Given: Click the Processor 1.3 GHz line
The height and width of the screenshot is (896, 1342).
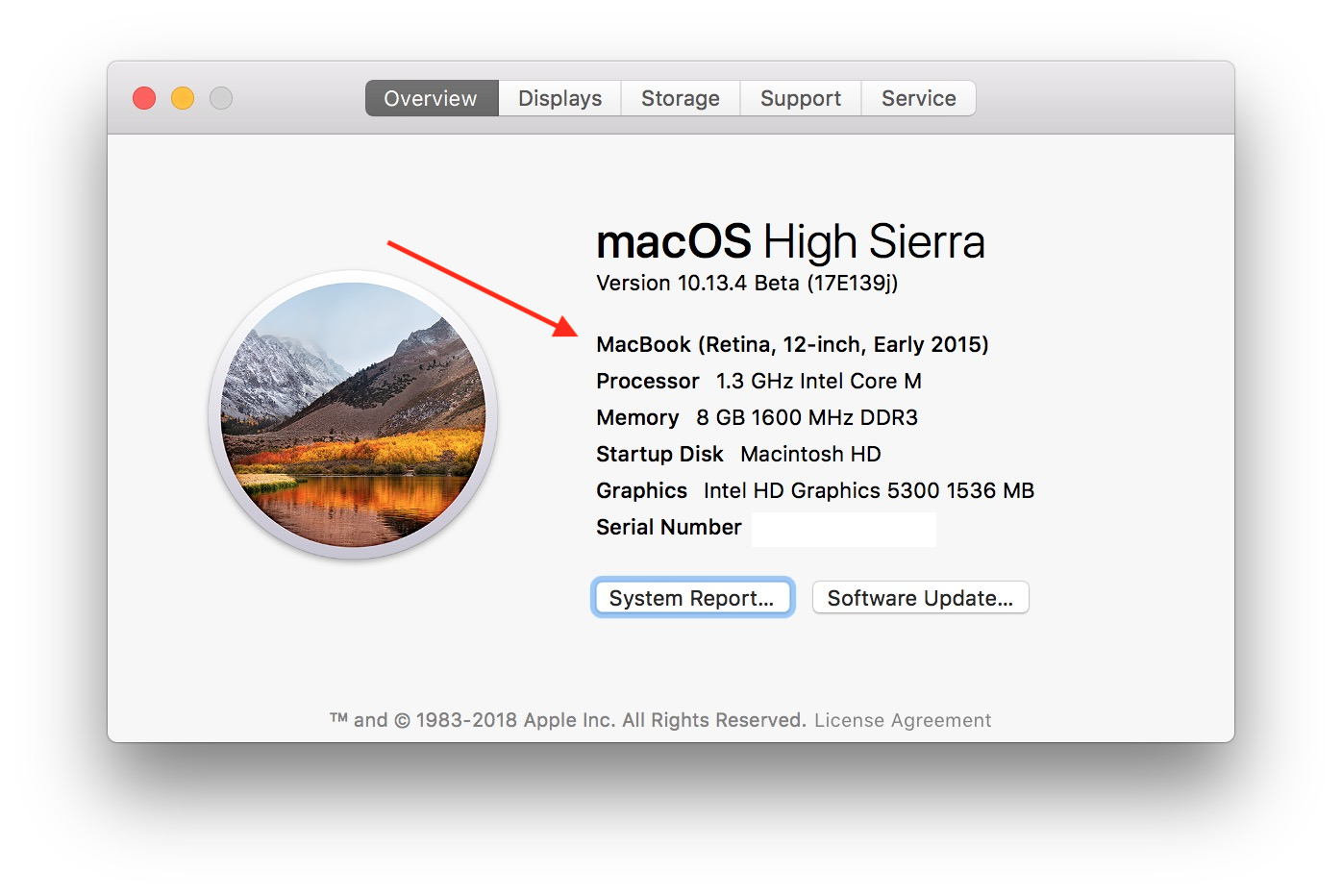Looking at the screenshot, I should (758, 381).
